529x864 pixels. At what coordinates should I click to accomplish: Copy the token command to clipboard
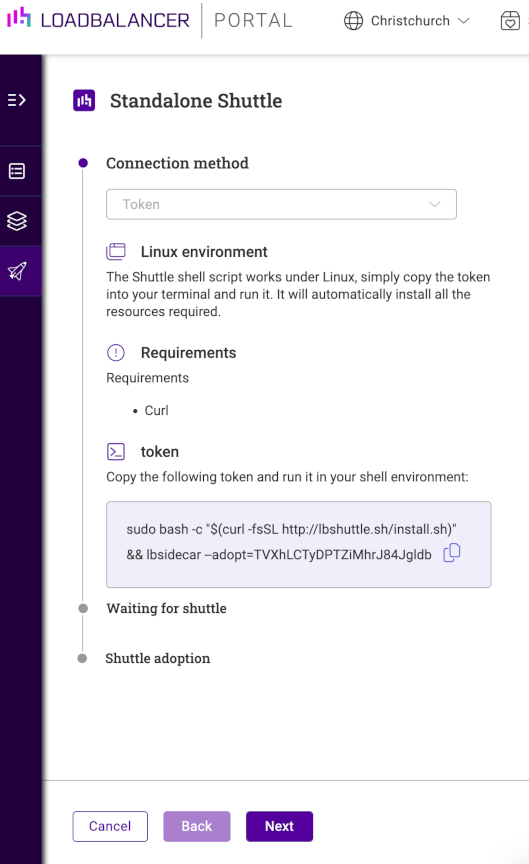[452, 552]
